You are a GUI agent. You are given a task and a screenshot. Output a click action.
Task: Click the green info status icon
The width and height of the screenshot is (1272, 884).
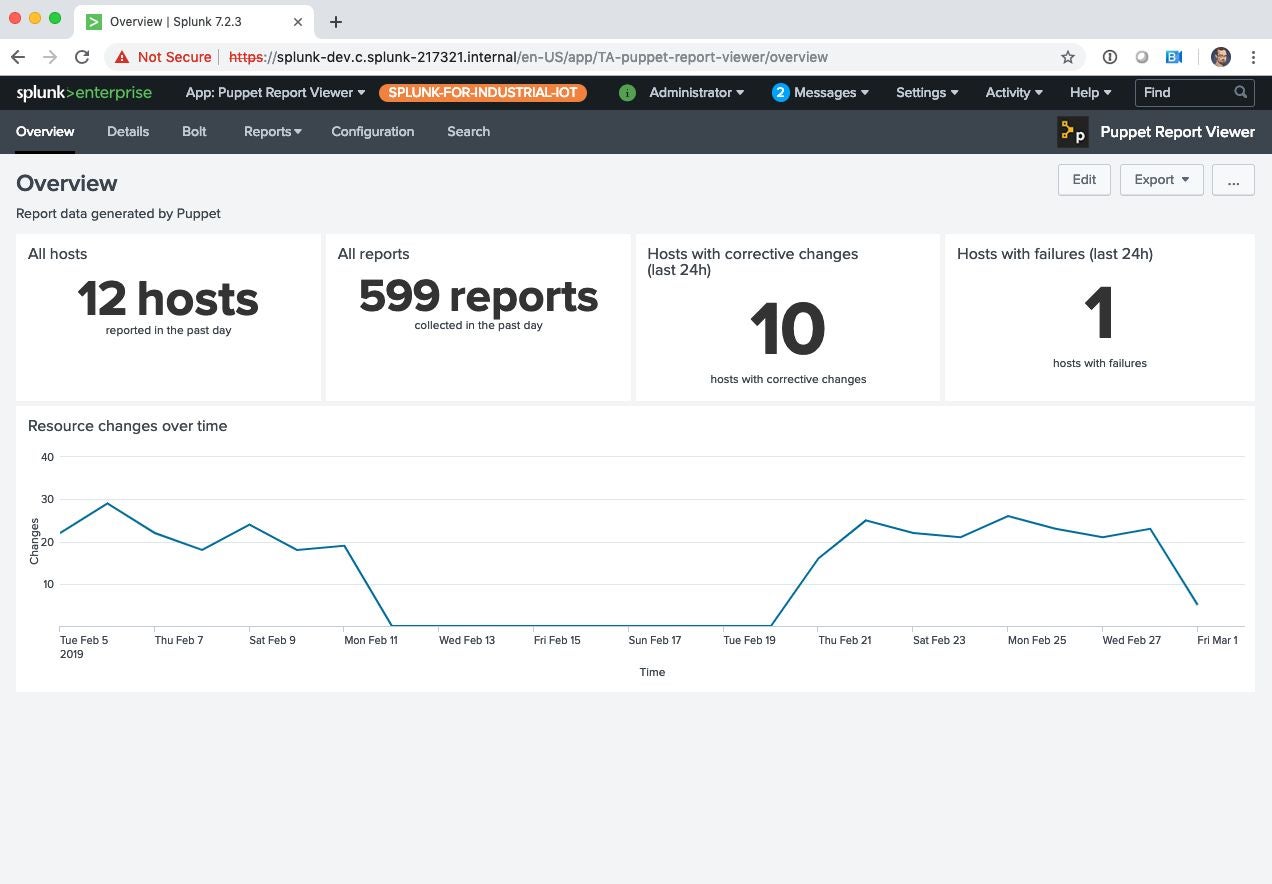pos(627,93)
